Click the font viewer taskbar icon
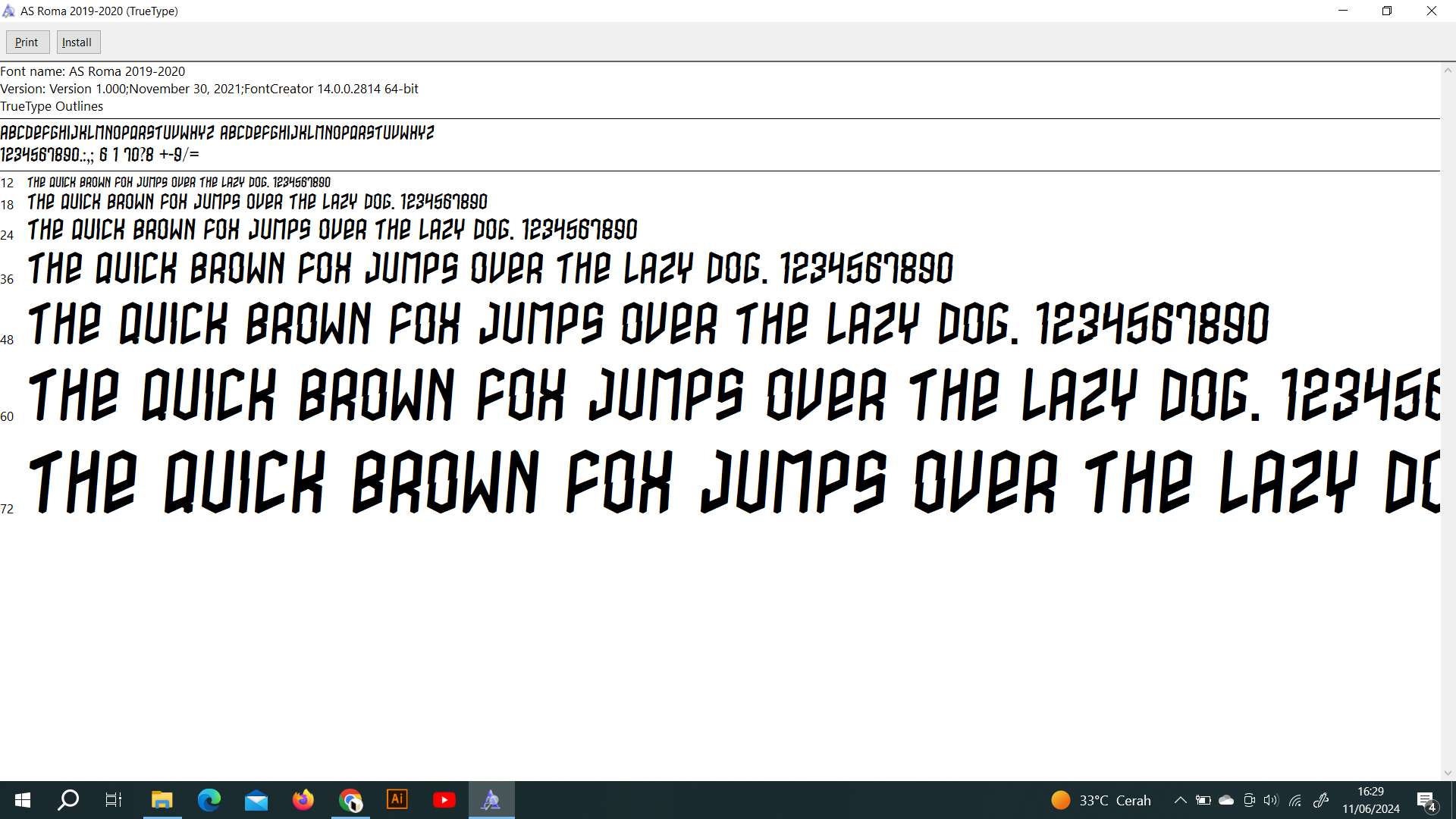The image size is (1456, 819). coord(491,800)
